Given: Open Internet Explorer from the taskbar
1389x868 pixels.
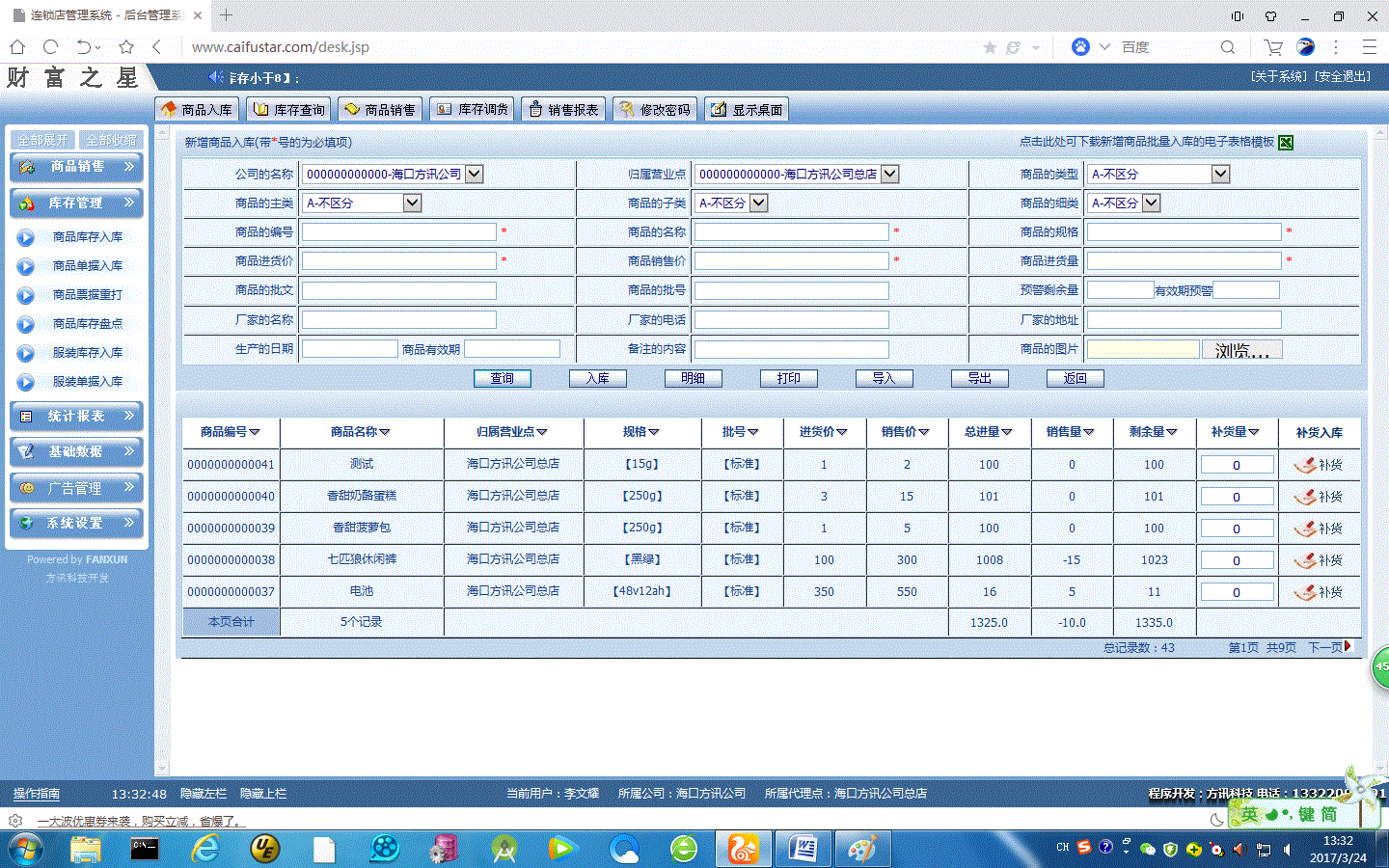Looking at the screenshot, I should 204,849.
